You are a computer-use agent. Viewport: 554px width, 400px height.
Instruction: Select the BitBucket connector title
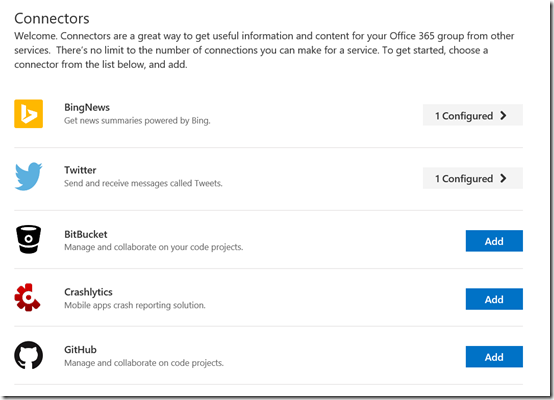[x=86, y=234]
